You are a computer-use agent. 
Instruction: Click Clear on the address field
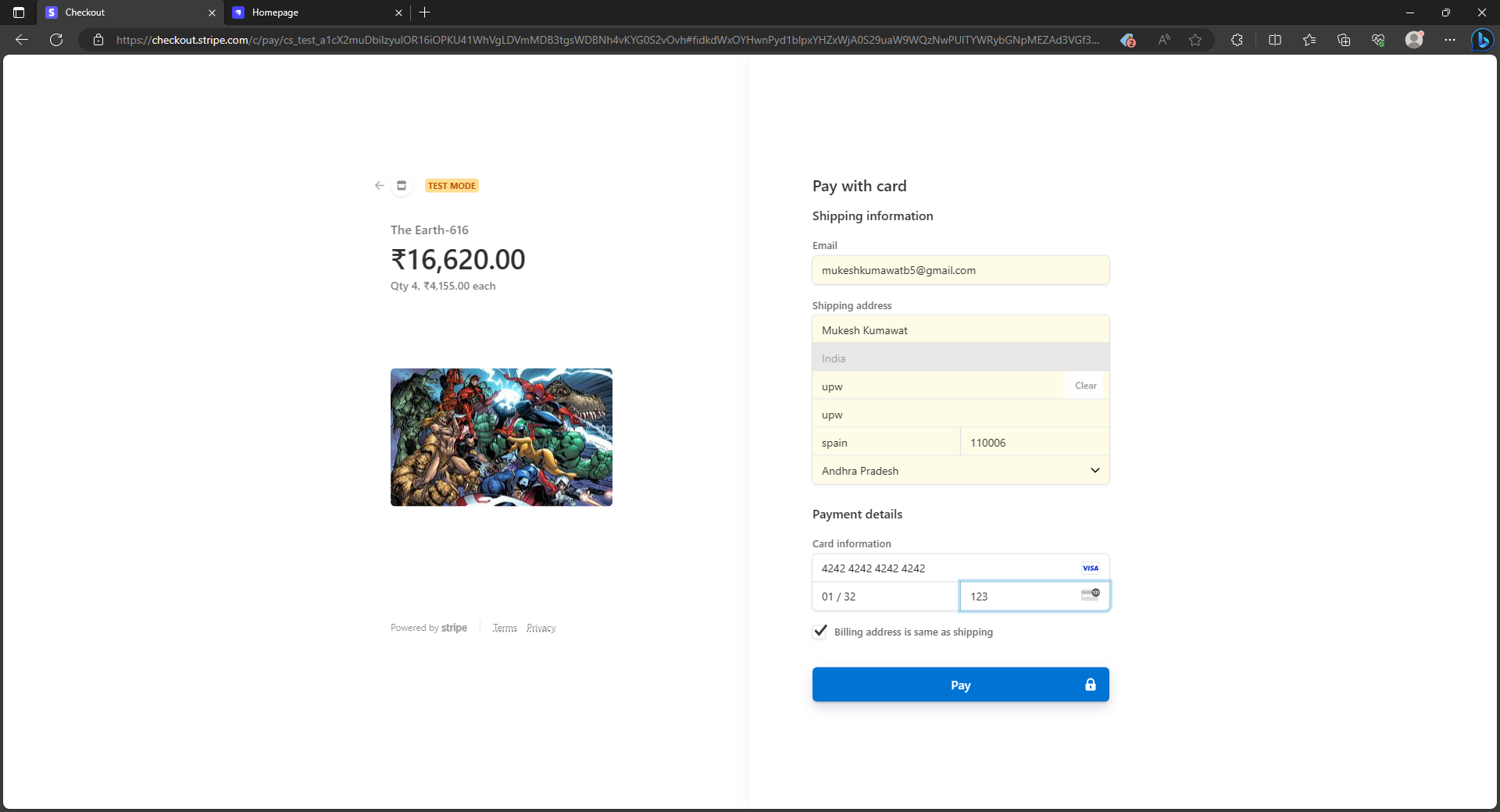click(1085, 385)
